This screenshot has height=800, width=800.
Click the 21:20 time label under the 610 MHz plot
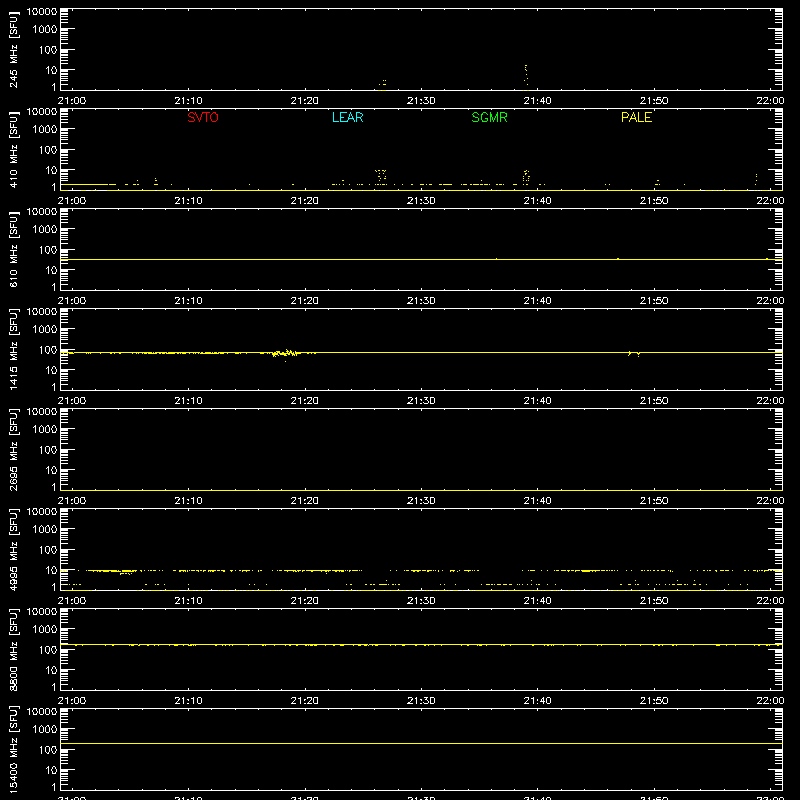coord(305,301)
